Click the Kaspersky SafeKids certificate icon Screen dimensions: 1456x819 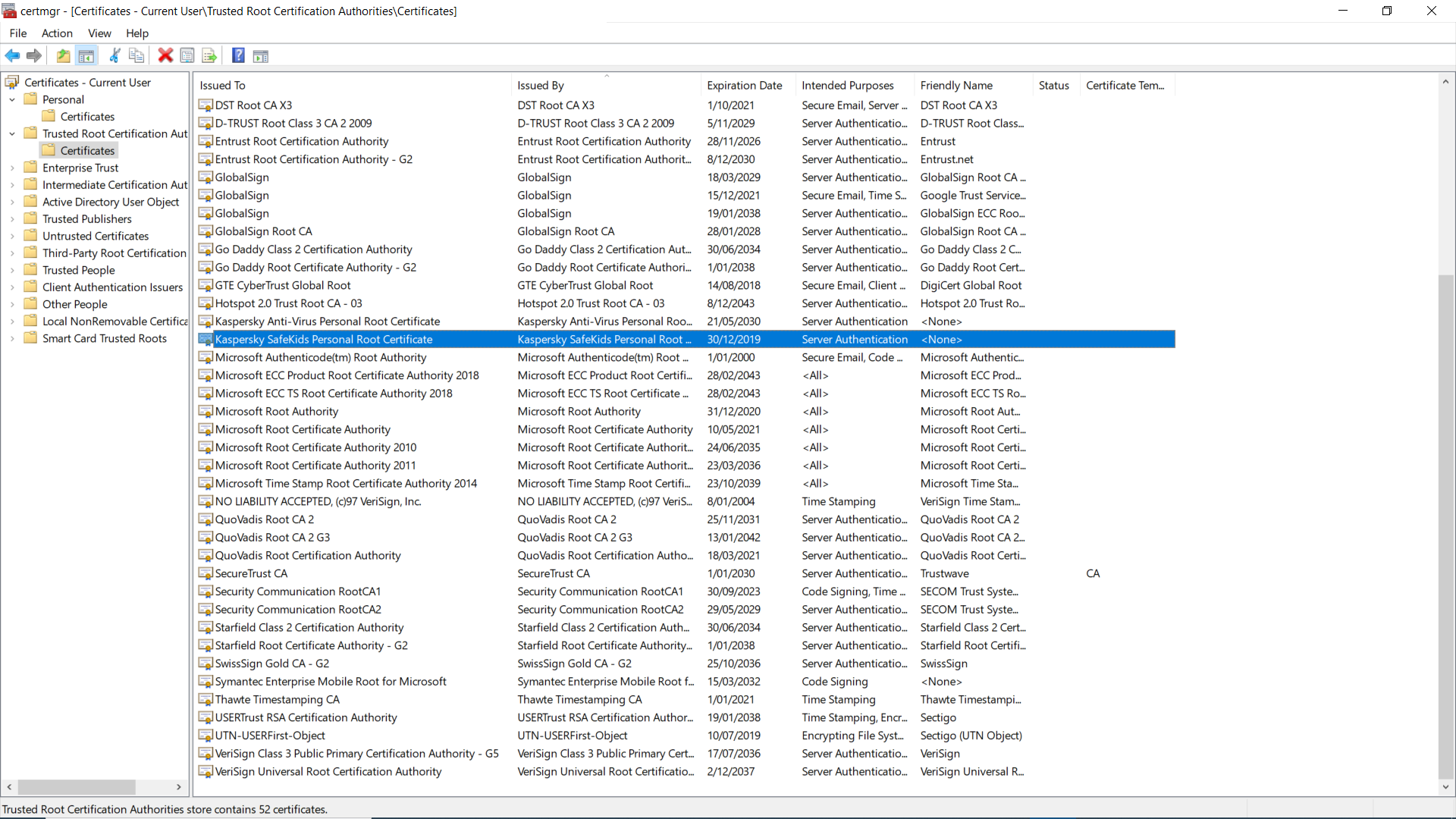206,340
